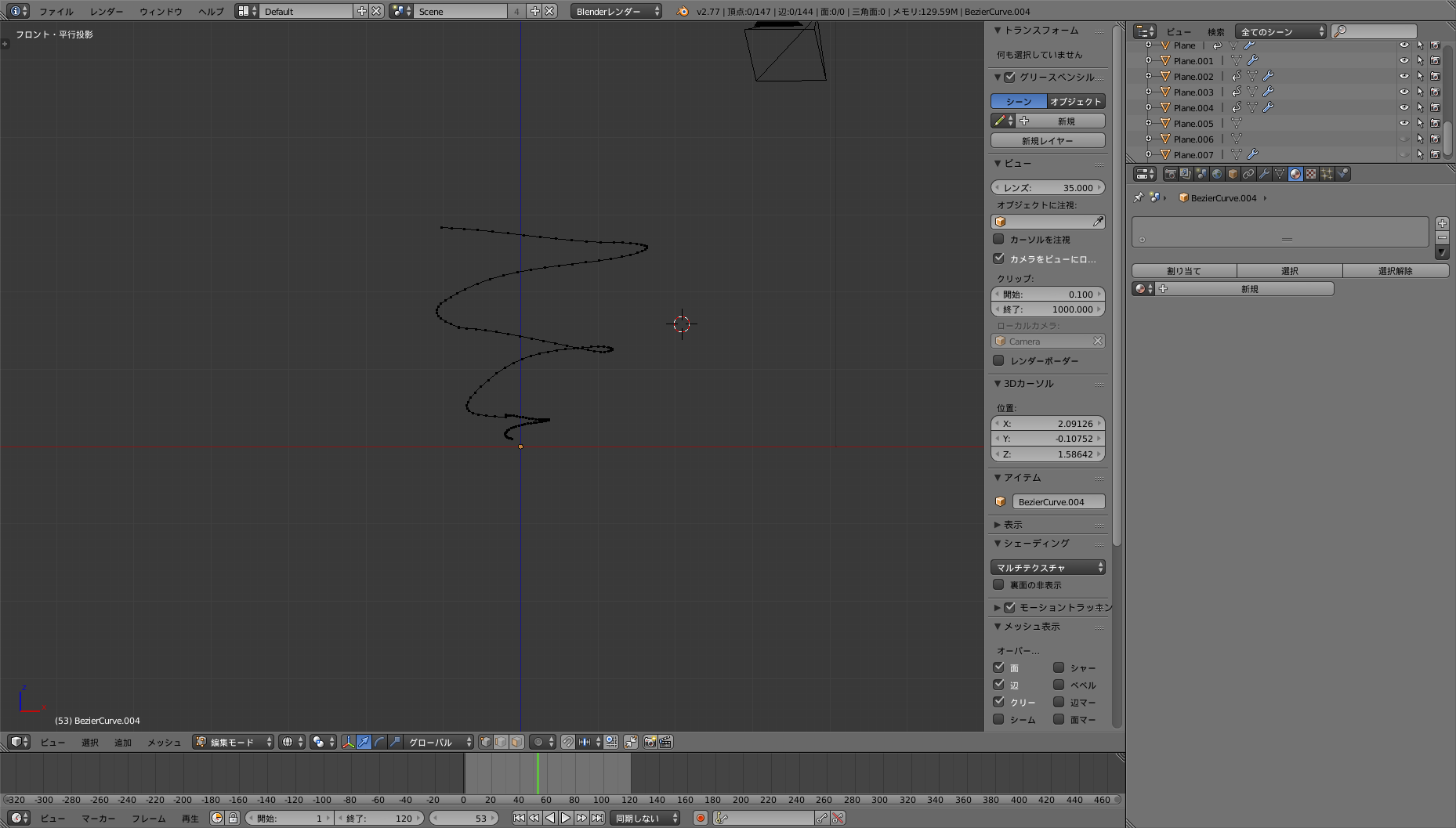Pin the properties context with pushpin icon
This screenshot has height=828, width=1456.
pos(1139,197)
